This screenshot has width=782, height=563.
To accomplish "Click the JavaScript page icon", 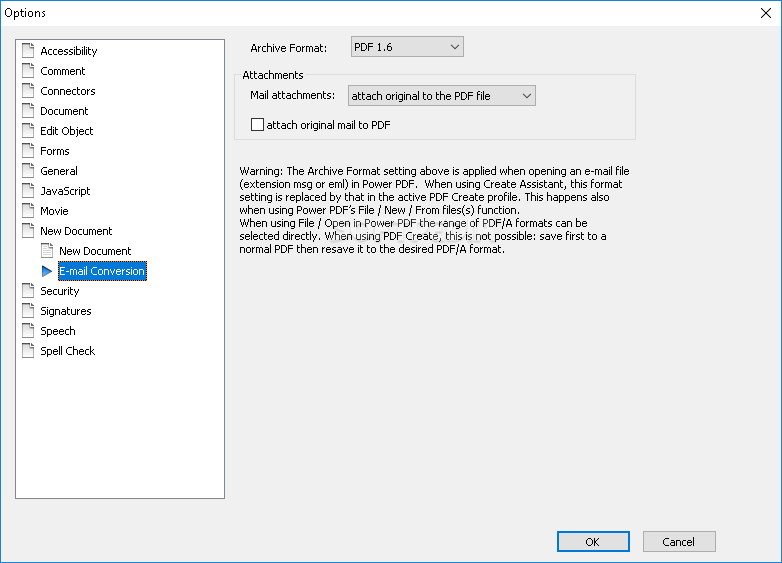I will pos(28,190).
